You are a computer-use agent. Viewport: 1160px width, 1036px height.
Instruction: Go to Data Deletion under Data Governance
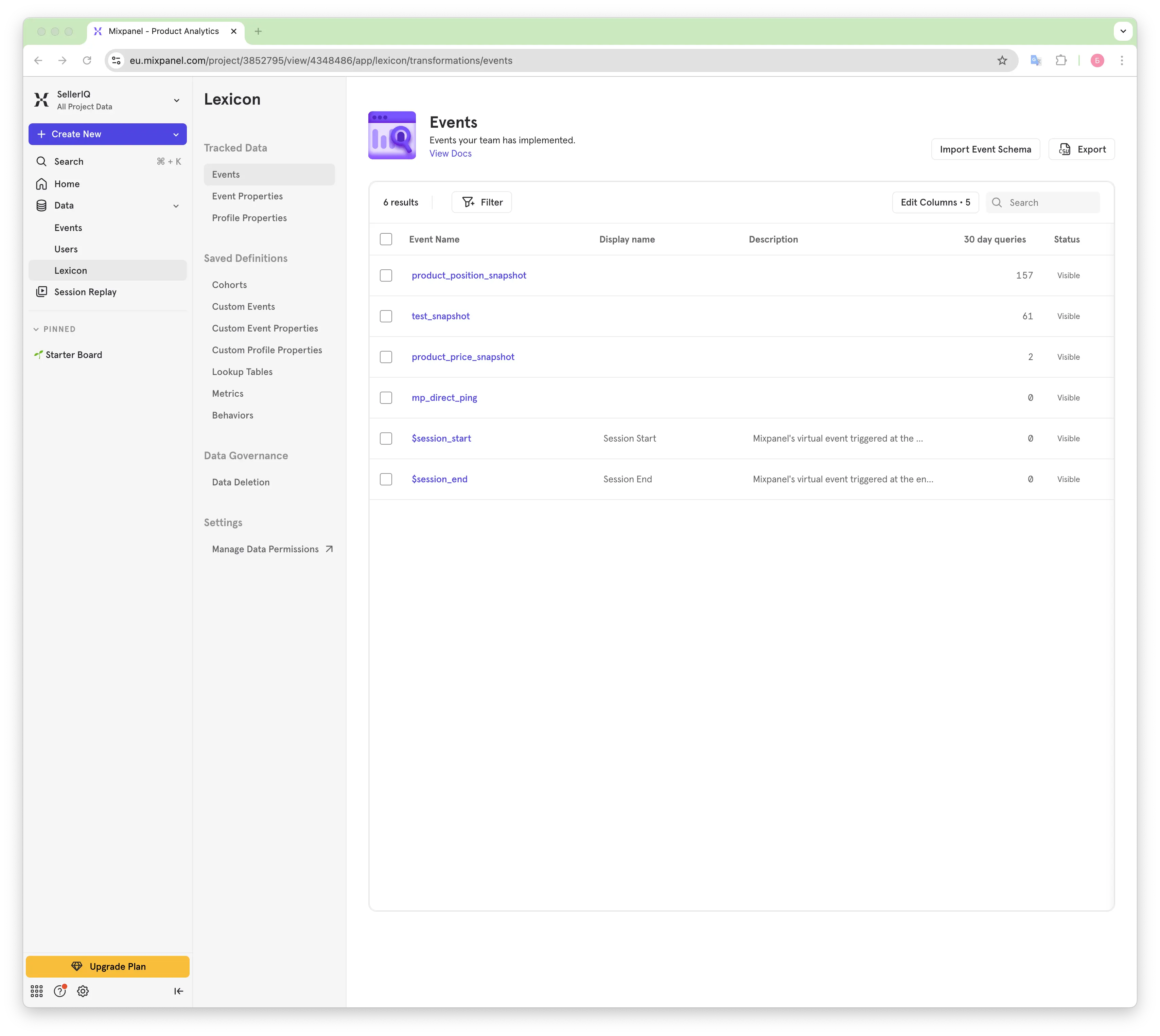241,482
